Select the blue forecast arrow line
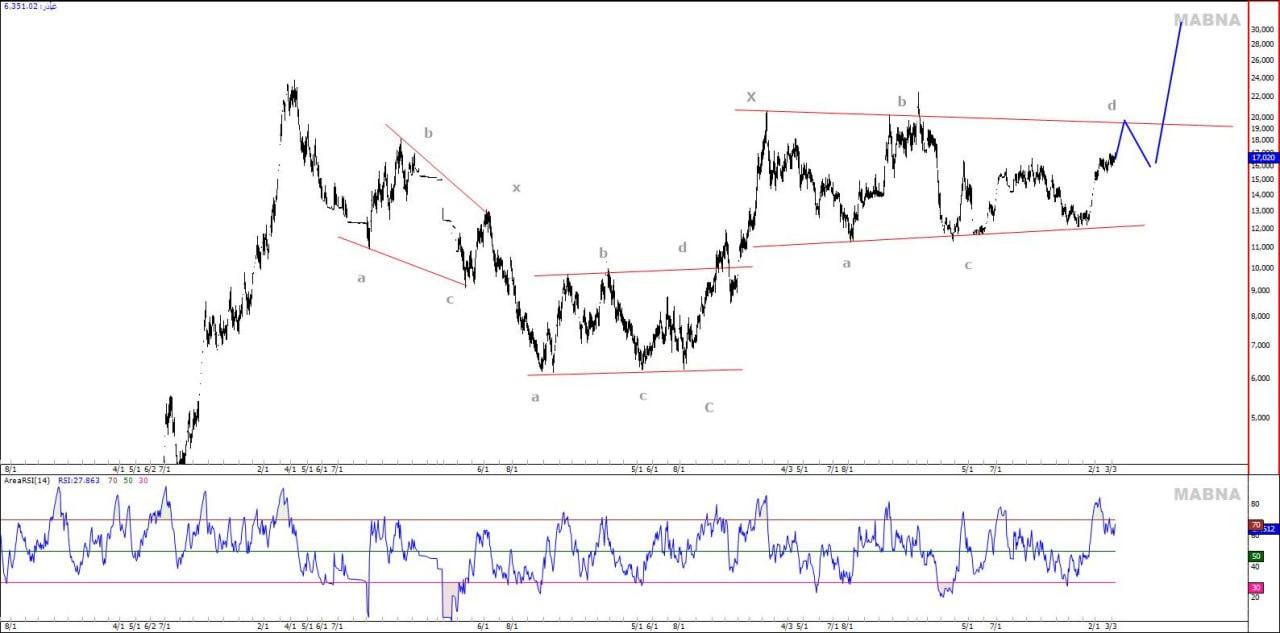 point(1169,88)
